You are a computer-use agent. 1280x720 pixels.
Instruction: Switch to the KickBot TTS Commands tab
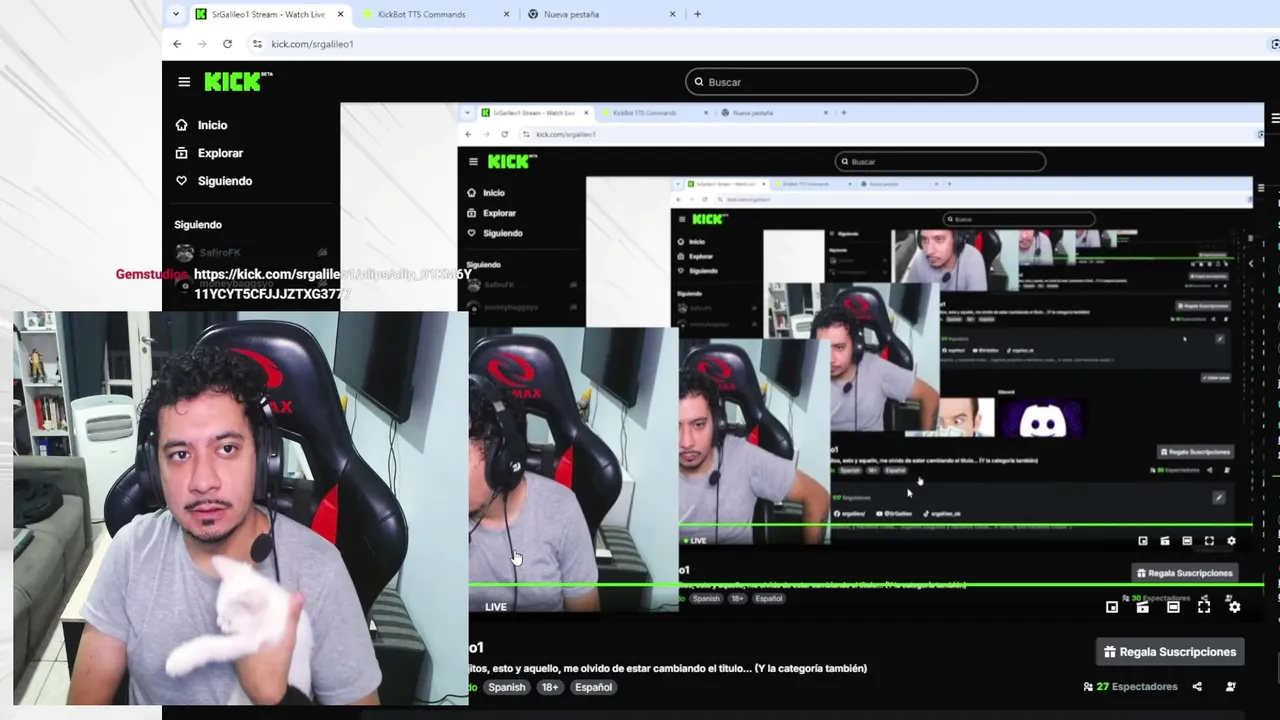[421, 14]
